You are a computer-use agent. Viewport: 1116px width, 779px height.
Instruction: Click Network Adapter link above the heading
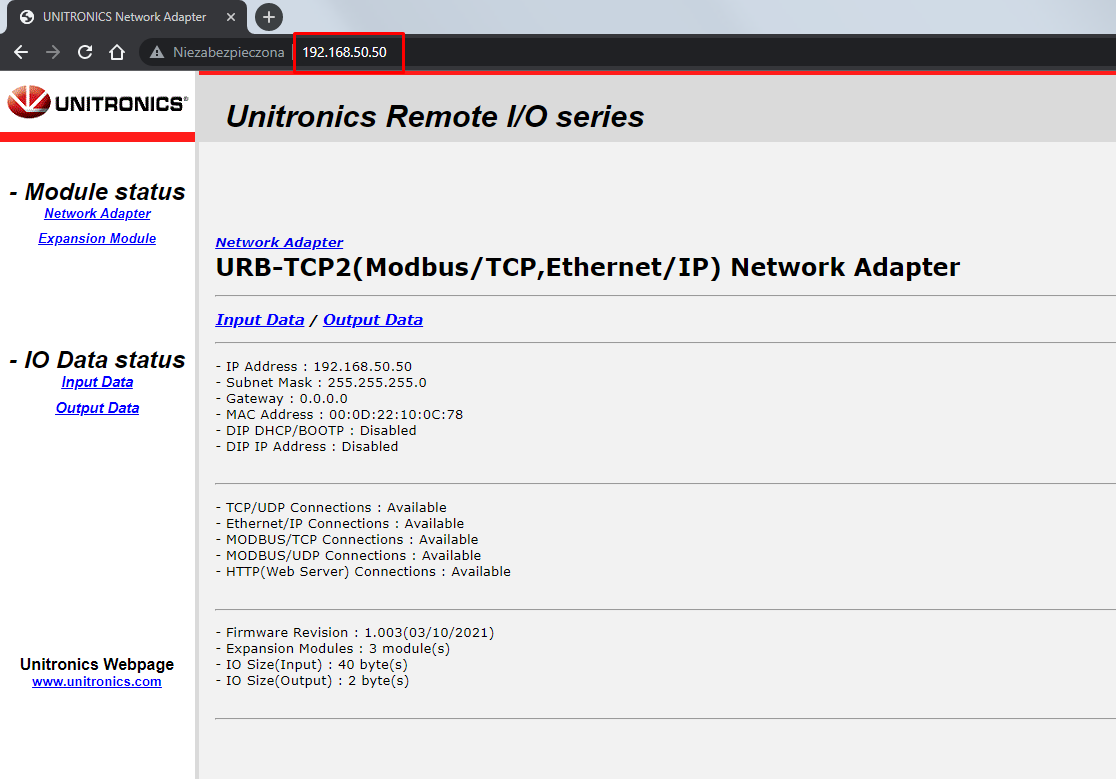(279, 243)
